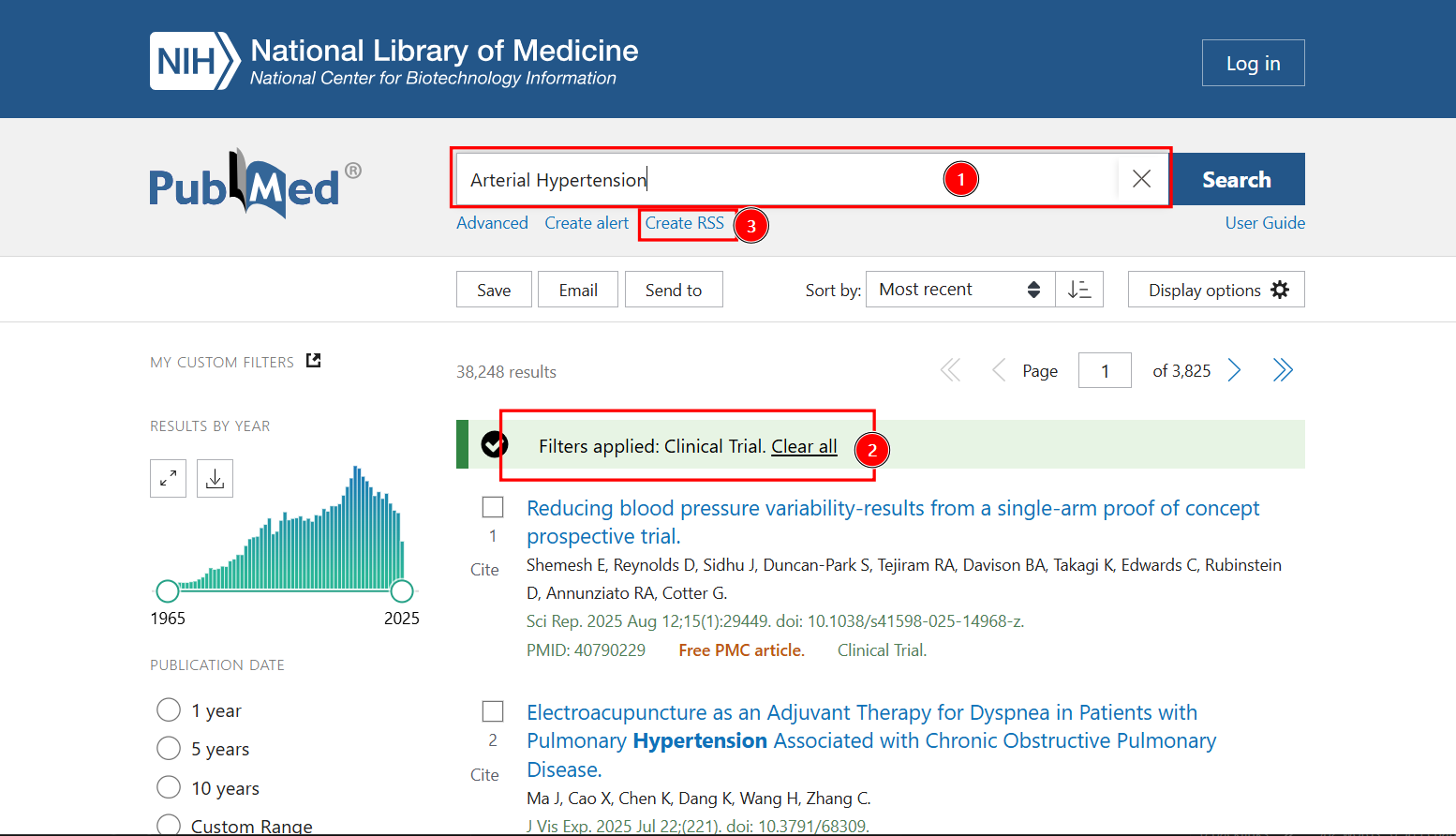
Task: Click Clear all filters link
Action: (x=804, y=447)
